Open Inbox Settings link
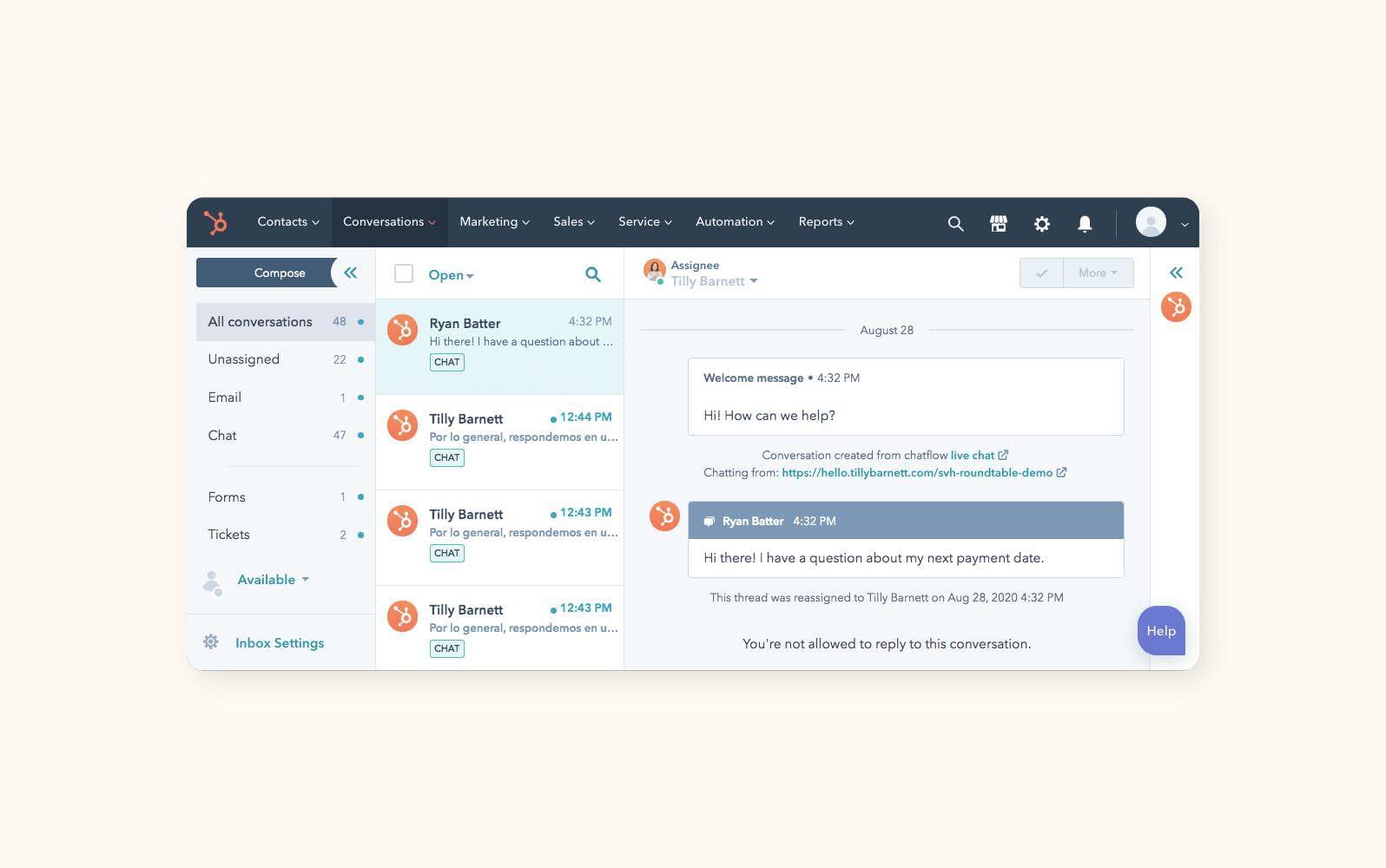This screenshot has height=868, width=1386. point(280,643)
